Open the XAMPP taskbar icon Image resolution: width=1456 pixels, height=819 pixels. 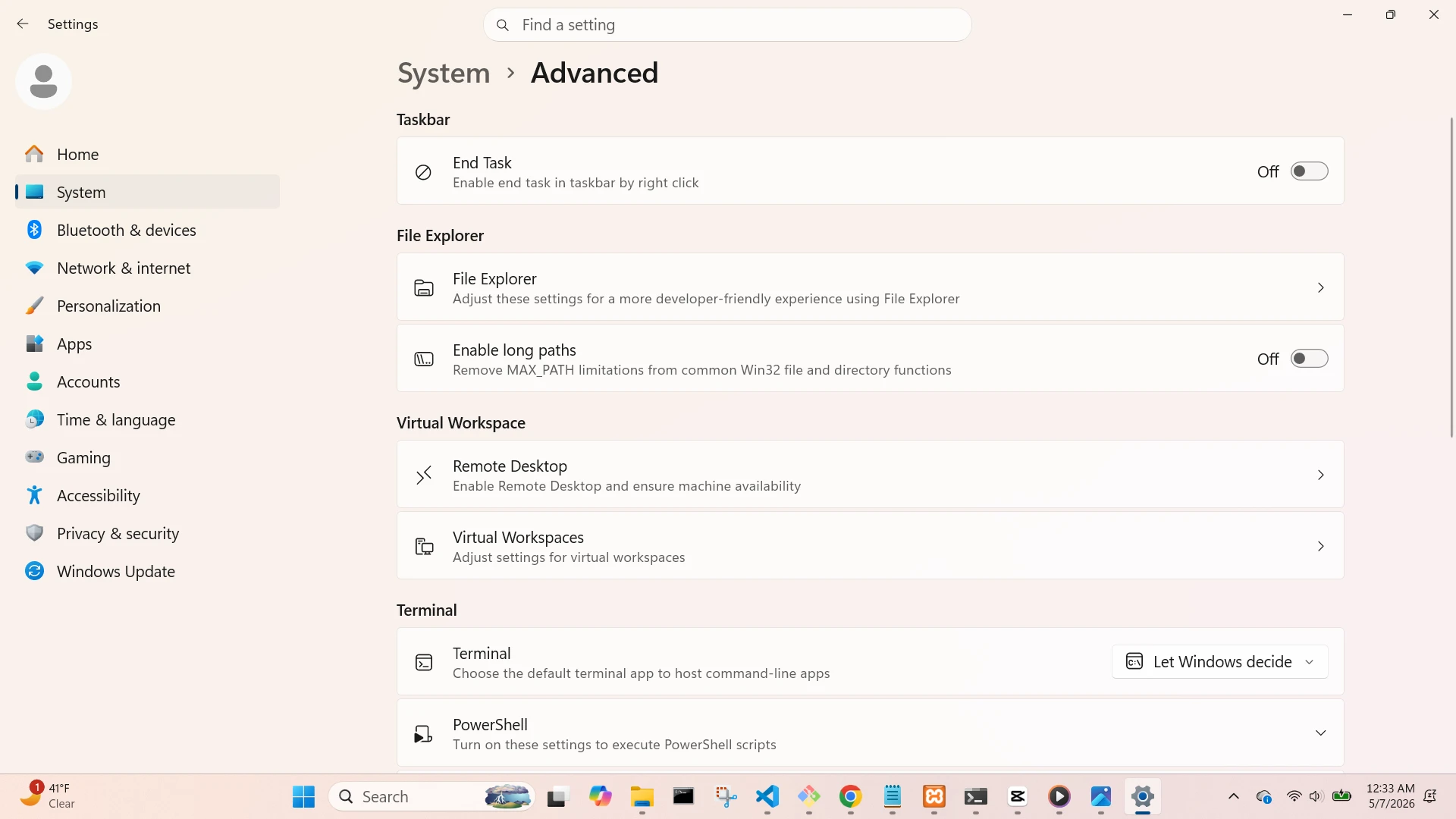point(934,796)
